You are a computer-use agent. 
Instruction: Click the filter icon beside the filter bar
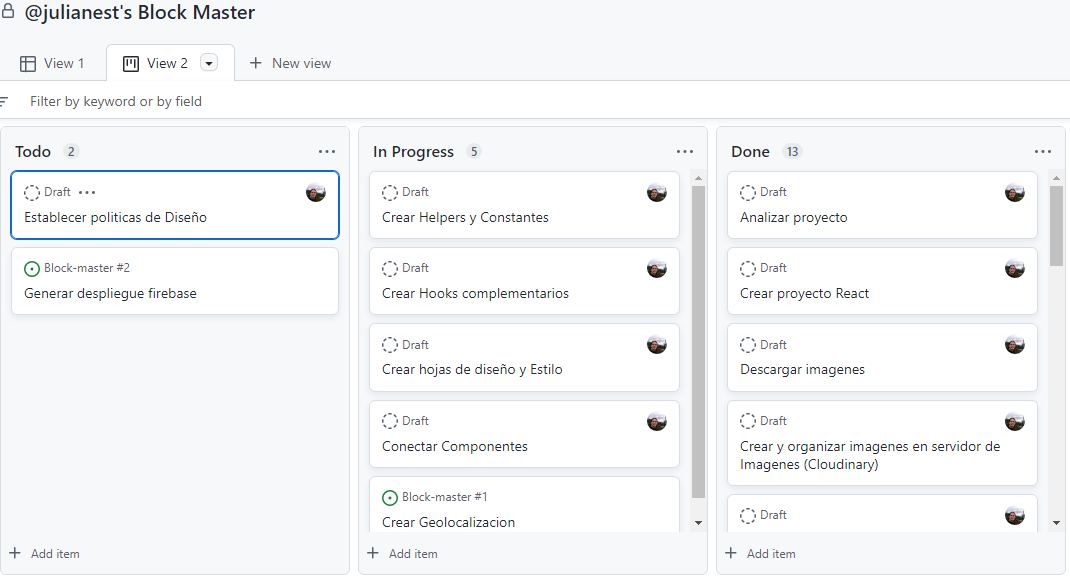click(x=7, y=101)
